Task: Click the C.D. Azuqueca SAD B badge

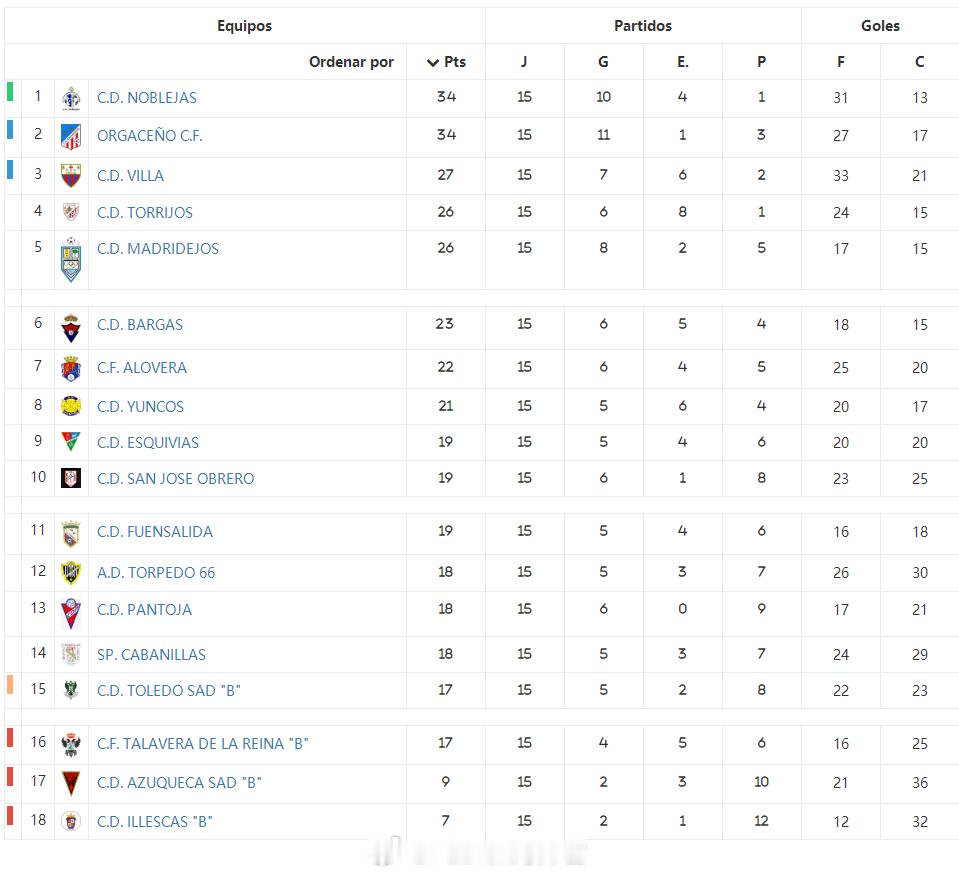Action: pos(71,783)
